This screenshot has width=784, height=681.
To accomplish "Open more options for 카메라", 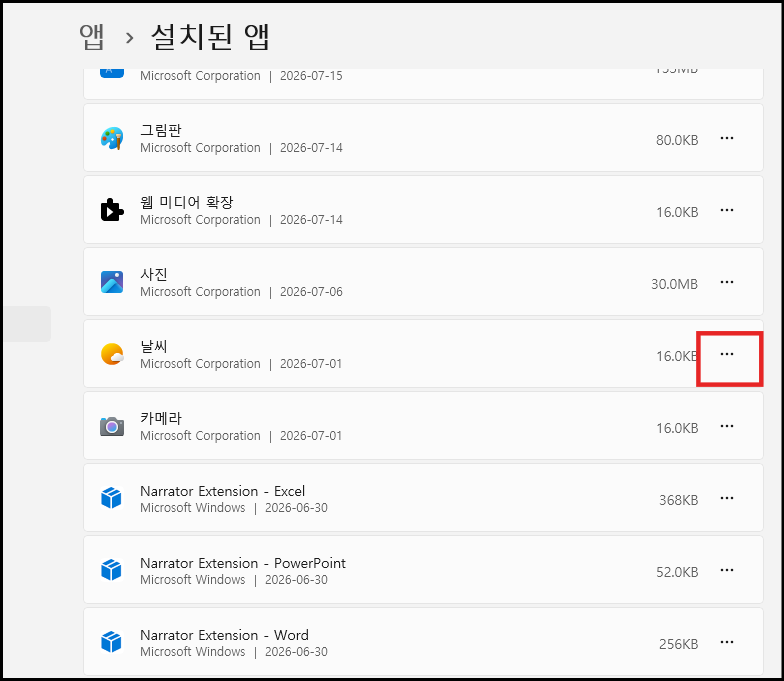I will click(x=726, y=426).
